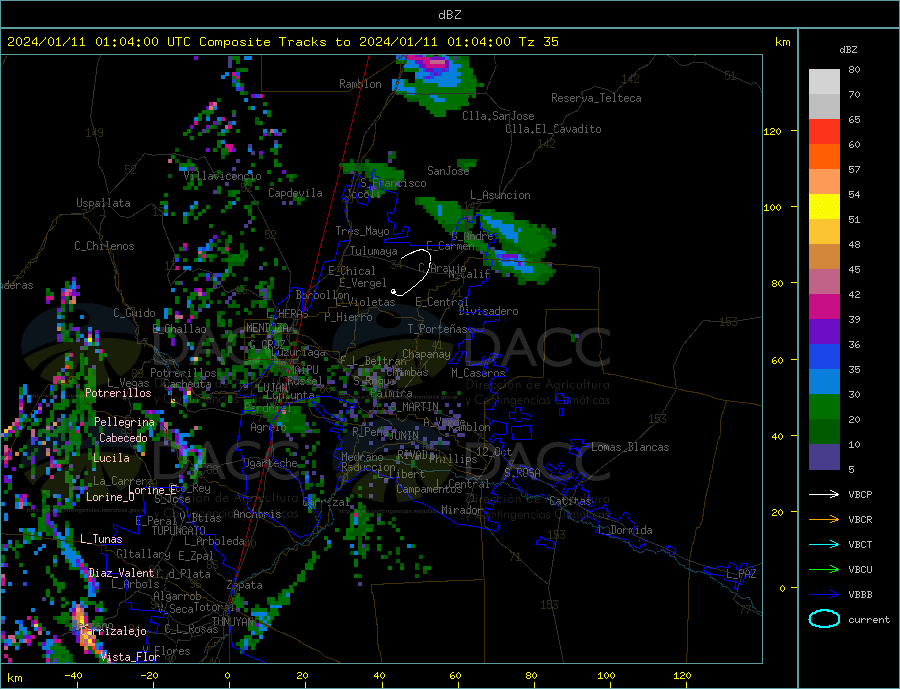Screen dimensions: 900x689
Task: Click the green VBCU arrow in legend
Action: (x=824, y=570)
